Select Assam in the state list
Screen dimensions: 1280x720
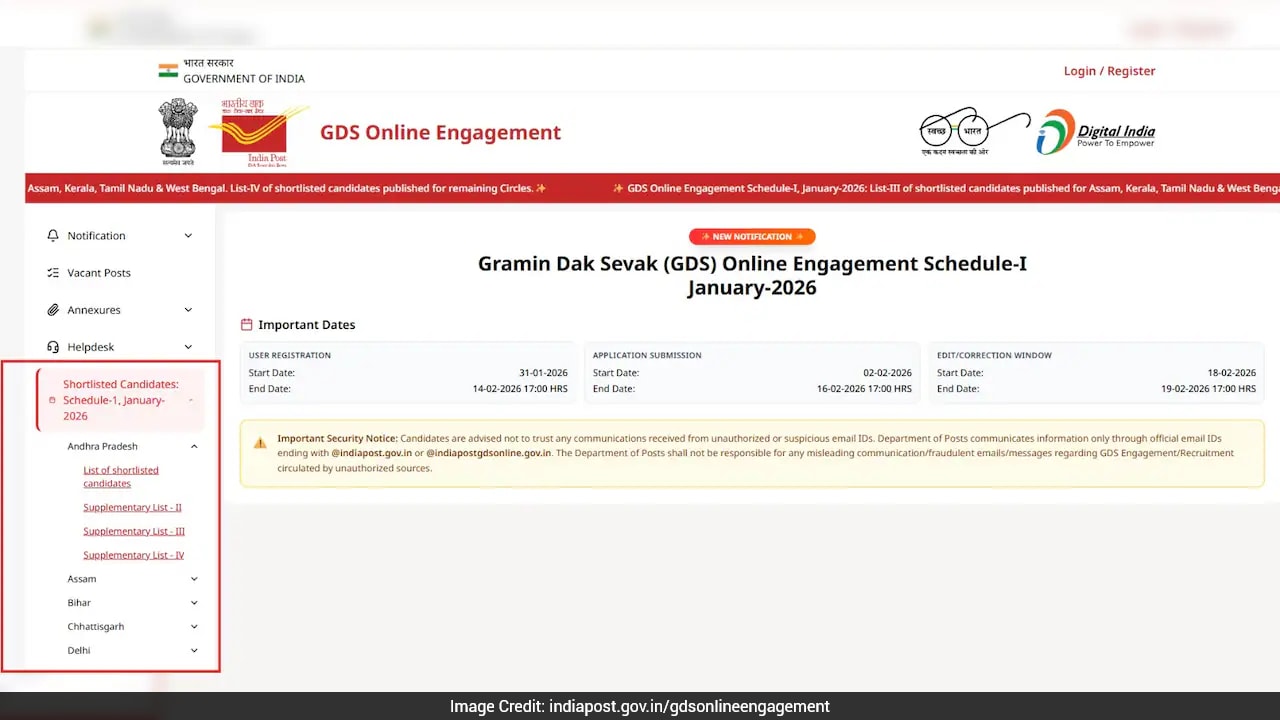82,579
